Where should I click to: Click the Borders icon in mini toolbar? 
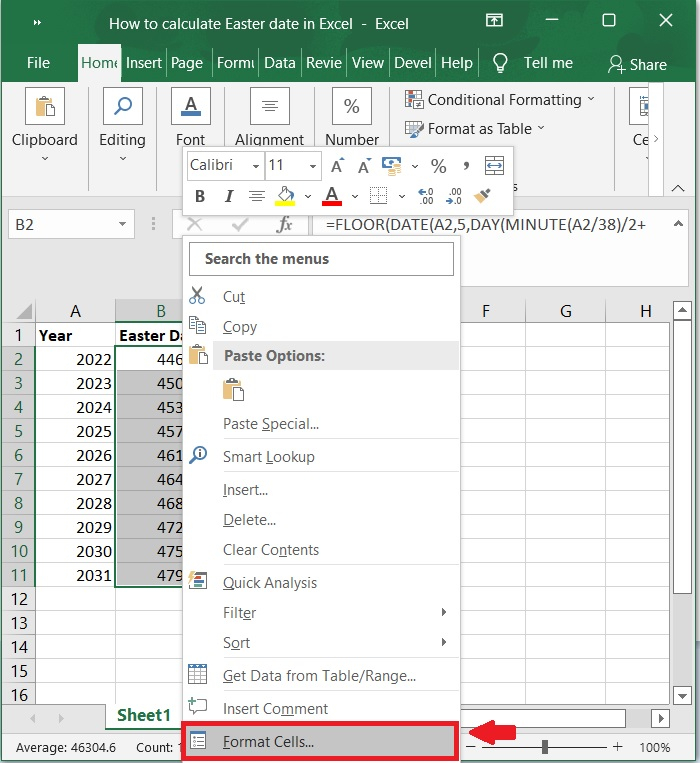(378, 196)
